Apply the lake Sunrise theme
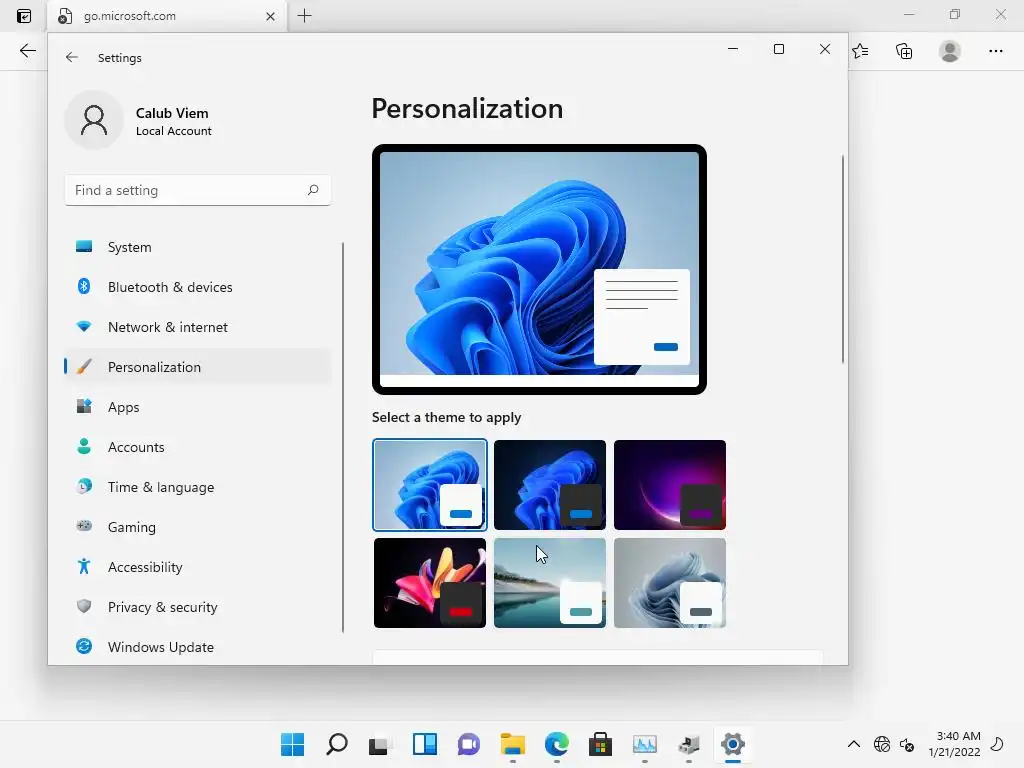1024x768 pixels. (x=550, y=583)
